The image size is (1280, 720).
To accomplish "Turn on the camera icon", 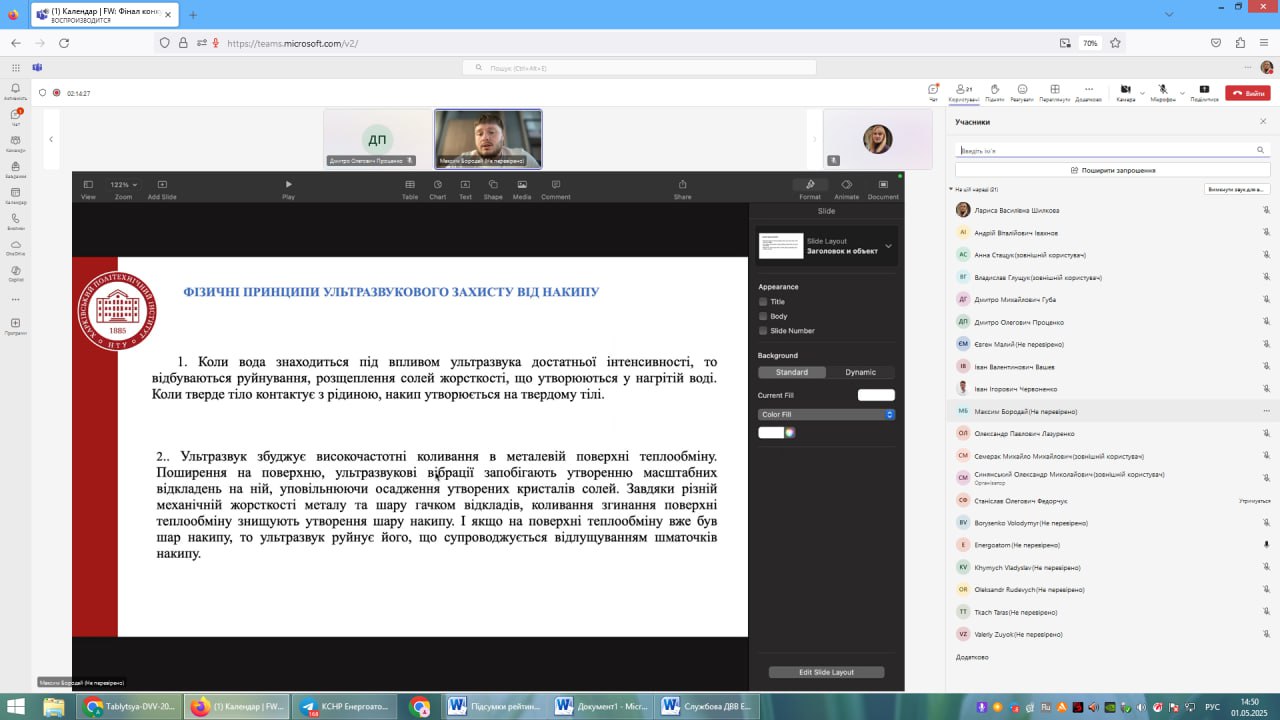I will [x=1125, y=90].
